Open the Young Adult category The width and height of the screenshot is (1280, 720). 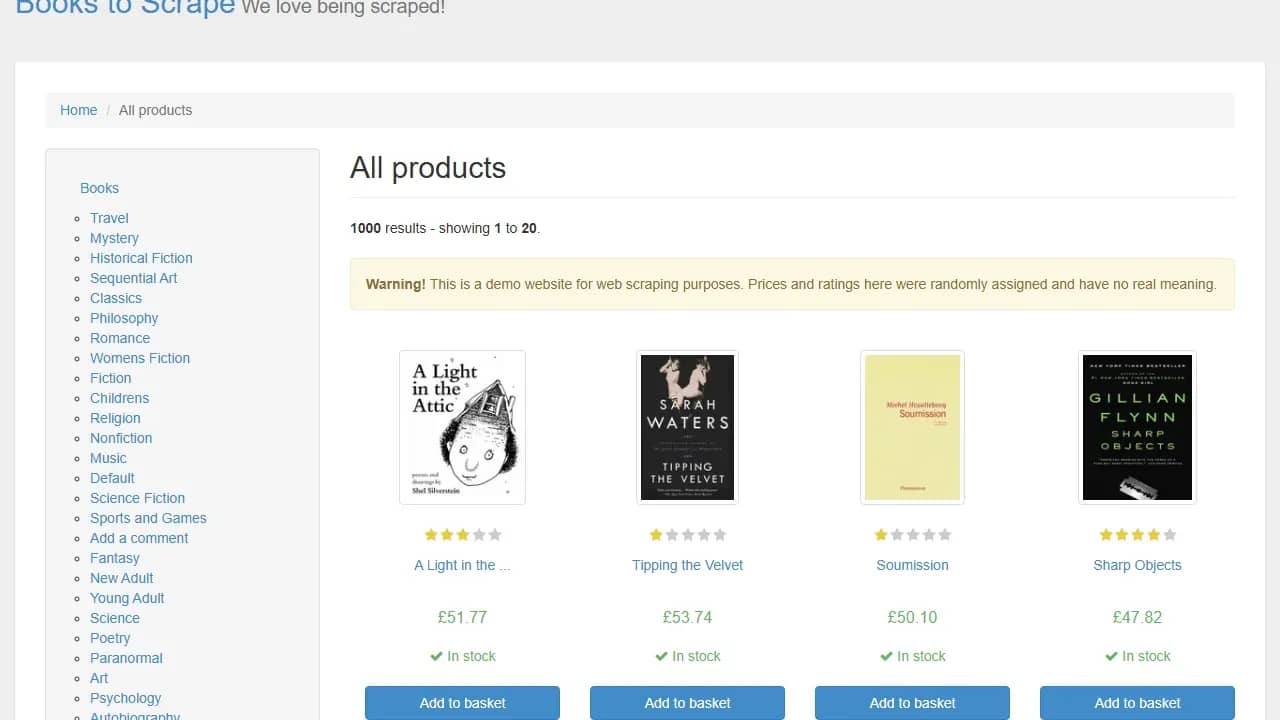[x=127, y=598]
